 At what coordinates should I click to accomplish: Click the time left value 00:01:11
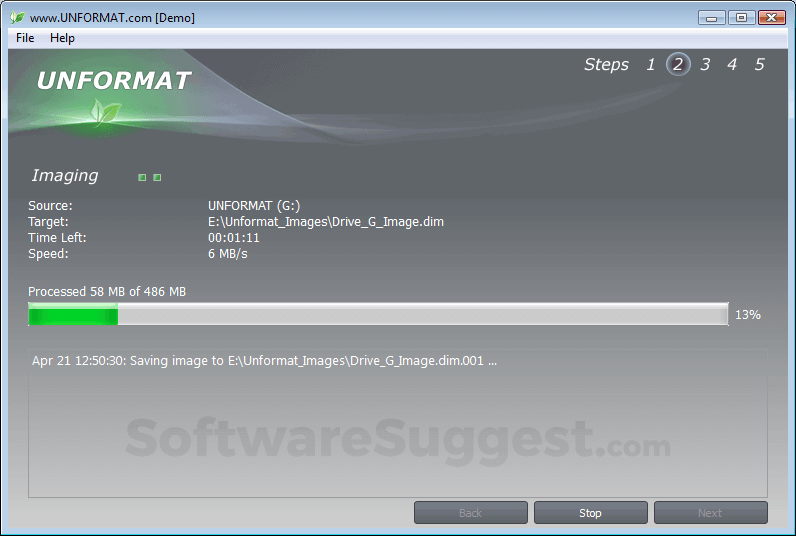[x=234, y=238]
